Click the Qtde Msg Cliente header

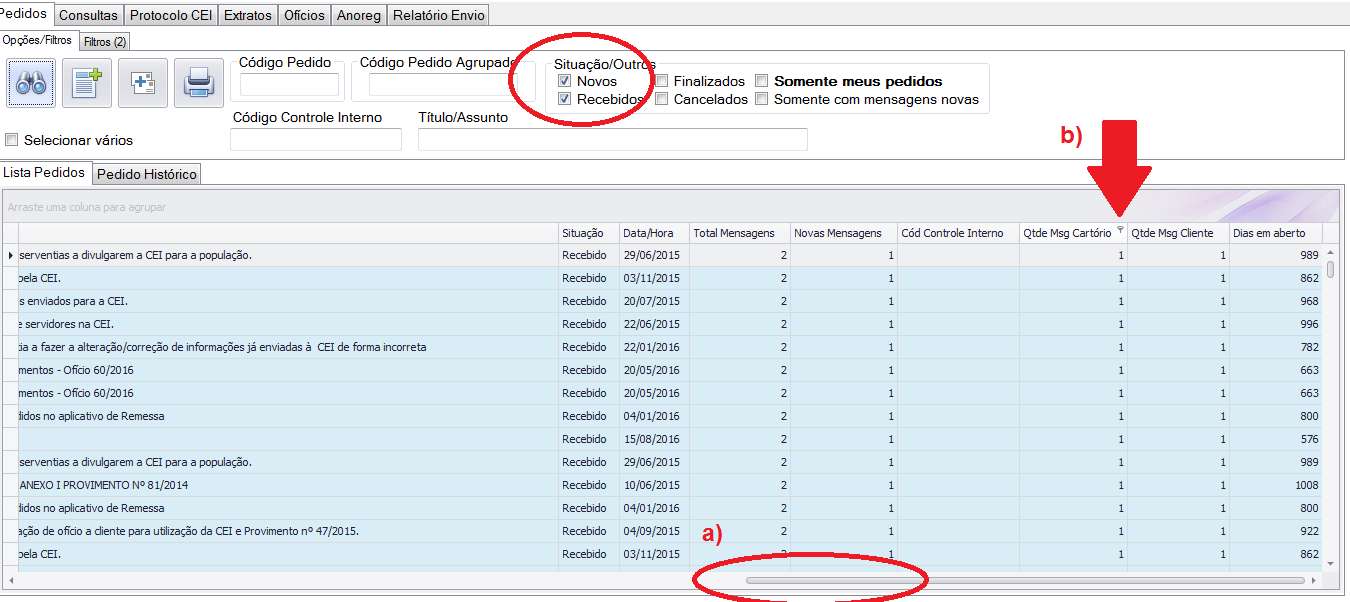[x=1179, y=233]
